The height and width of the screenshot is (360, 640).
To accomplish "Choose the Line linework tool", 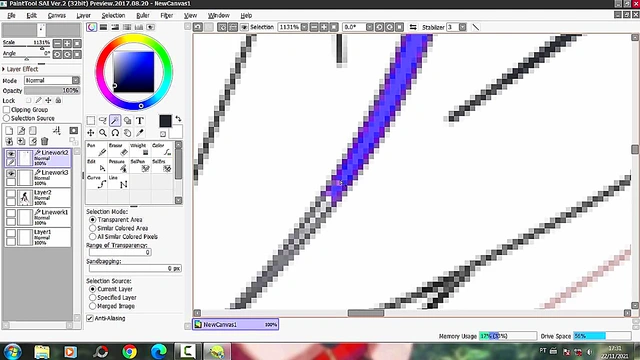I will (x=118, y=182).
